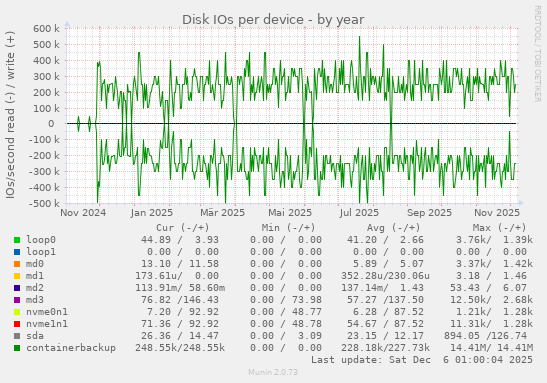
Task: Click the containerbackup dark green swatch
Action: pos(17,348)
